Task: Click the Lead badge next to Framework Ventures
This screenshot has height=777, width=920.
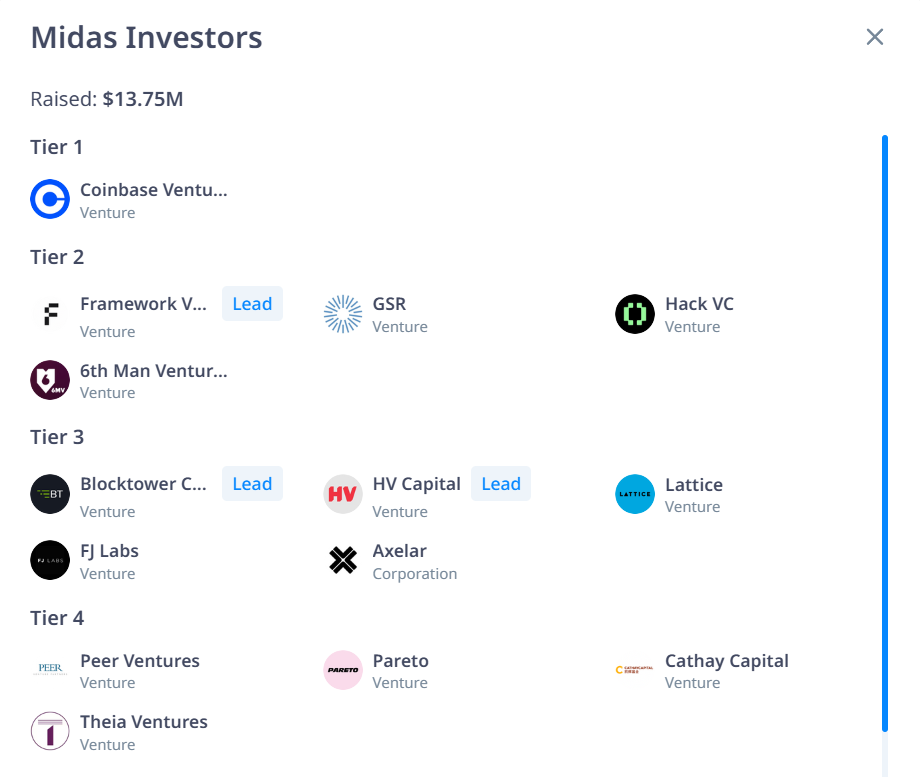Action: [x=252, y=304]
